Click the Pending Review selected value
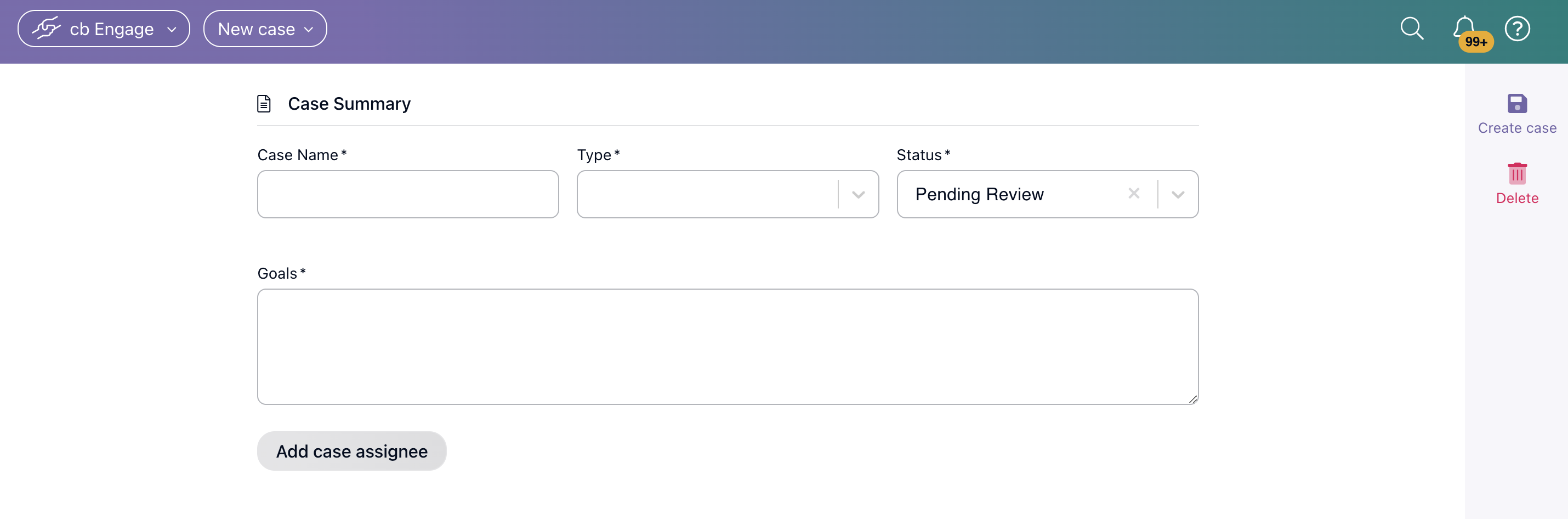 coord(979,194)
